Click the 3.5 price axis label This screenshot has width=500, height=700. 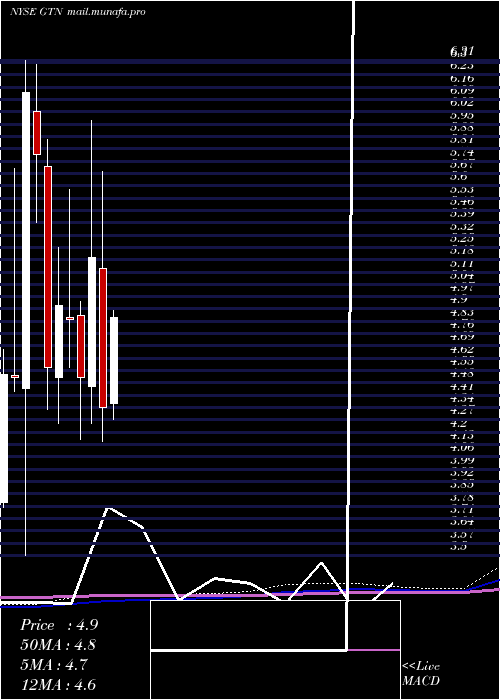[x=458, y=546]
